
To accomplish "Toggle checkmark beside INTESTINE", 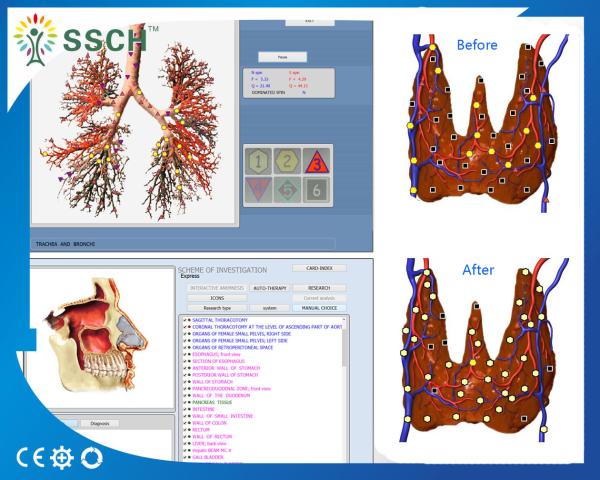I will click(x=185, y=410).
